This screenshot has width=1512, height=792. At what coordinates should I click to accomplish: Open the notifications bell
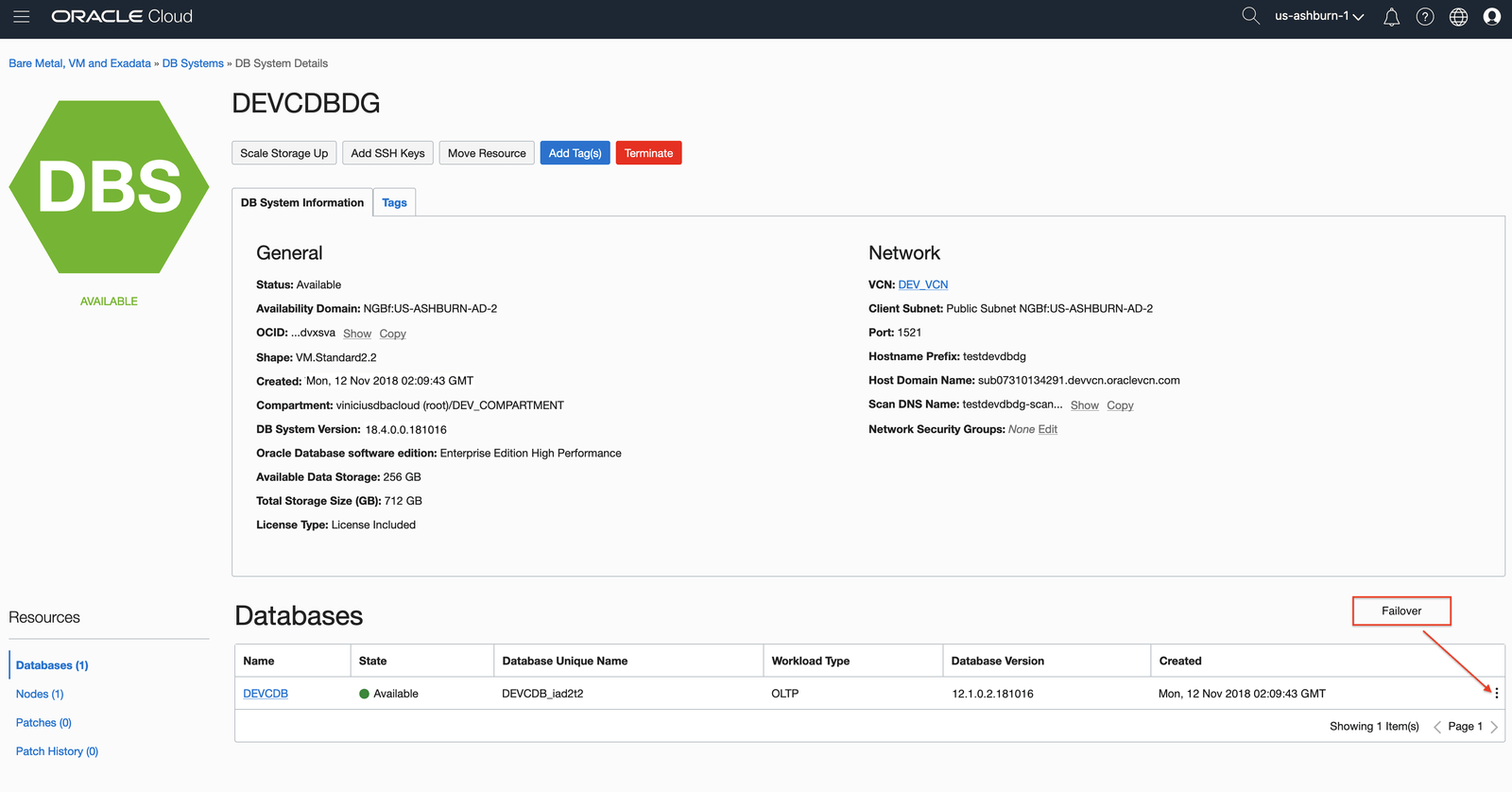[x=1391, y=17]
